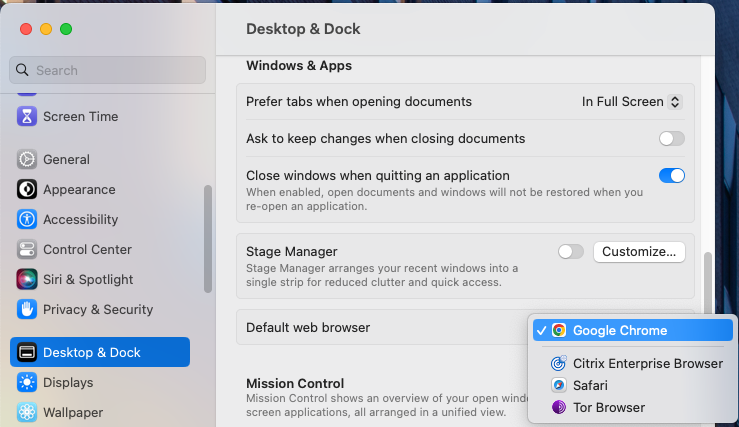This screenshot has width=739, height=427.
Task: Click the Search settings field
Action: tap(107, 70)
